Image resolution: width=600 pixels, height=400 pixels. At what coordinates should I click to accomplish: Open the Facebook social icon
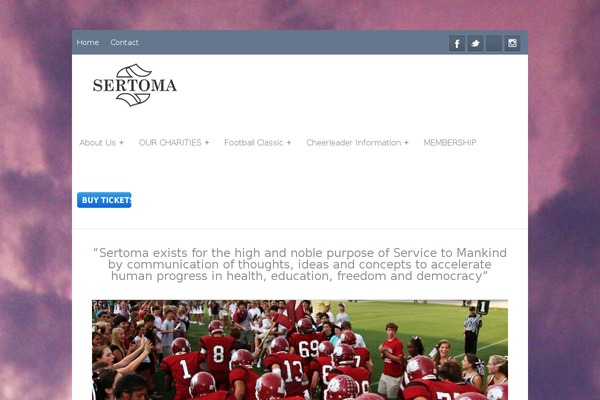(457, 43)
